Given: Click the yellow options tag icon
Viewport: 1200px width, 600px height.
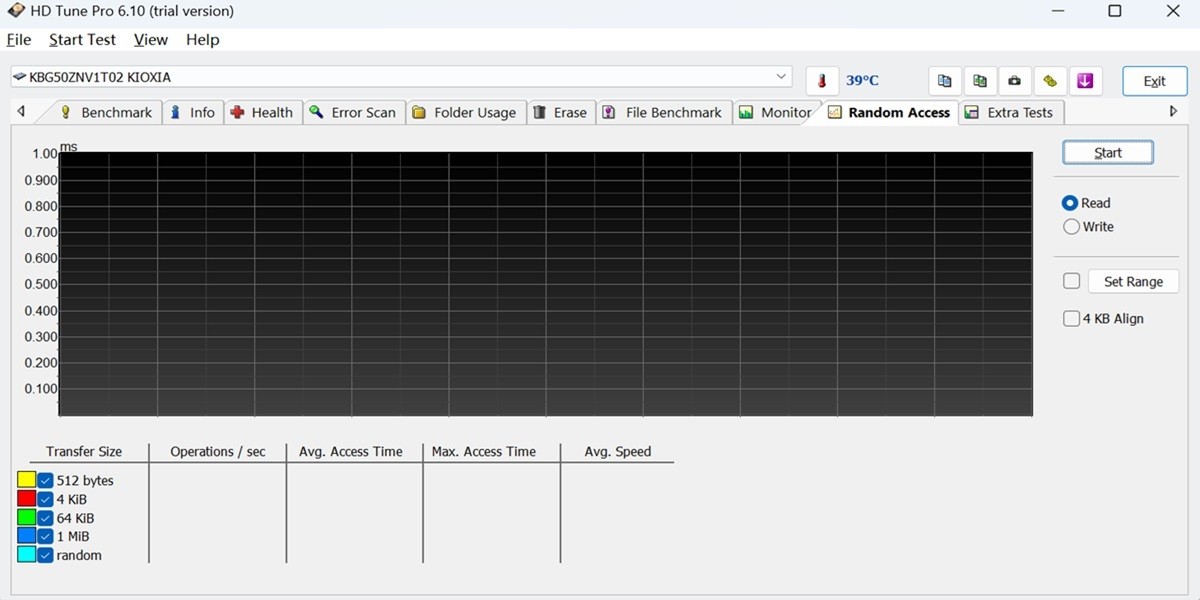Looking at the screenshot, I should 1050,81.
